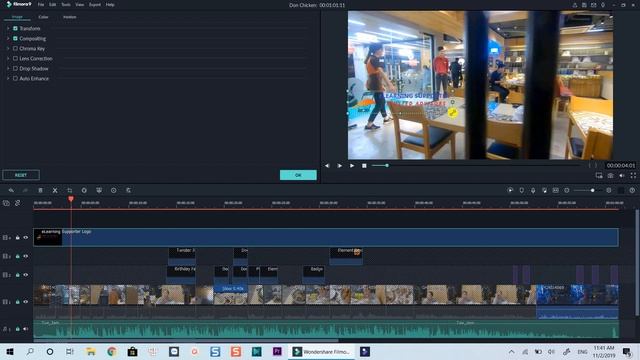The image size is (640, 360).
Task: Click the zoom-in timeline plus icon
Action: 609,190
